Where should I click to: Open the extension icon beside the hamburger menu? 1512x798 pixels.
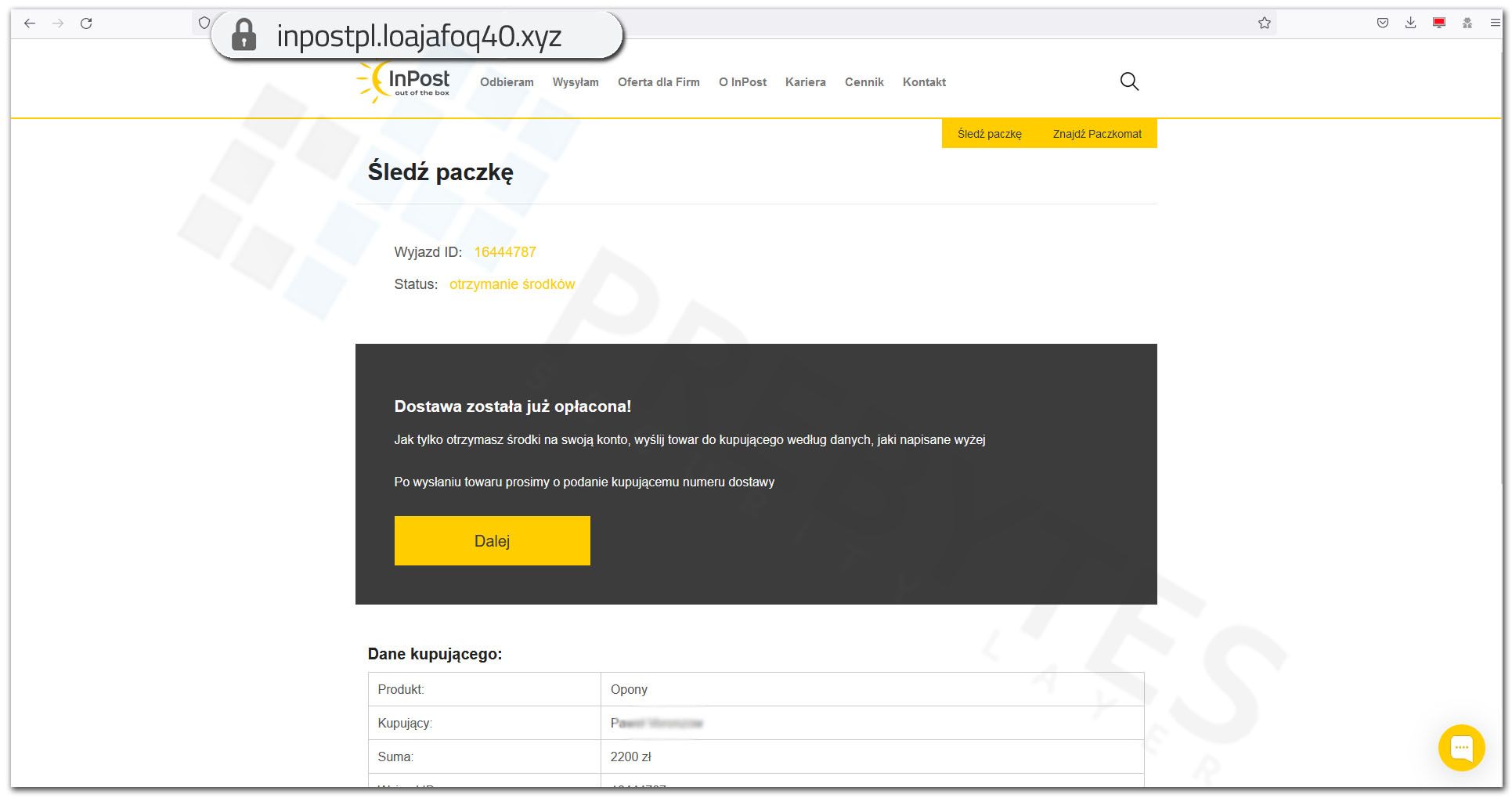(1467, 23)
